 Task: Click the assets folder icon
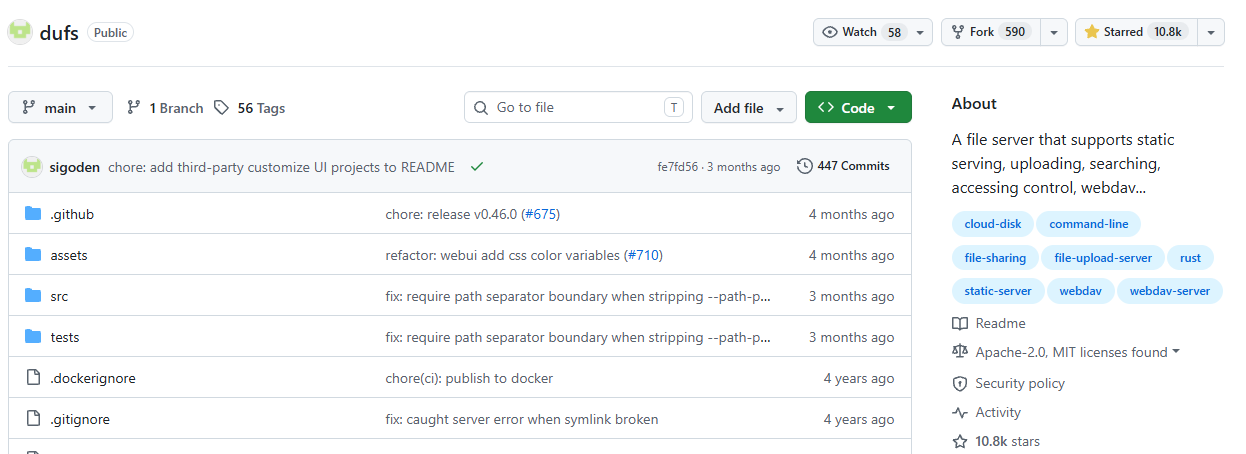pyautogui.click(x=33, y=255)
